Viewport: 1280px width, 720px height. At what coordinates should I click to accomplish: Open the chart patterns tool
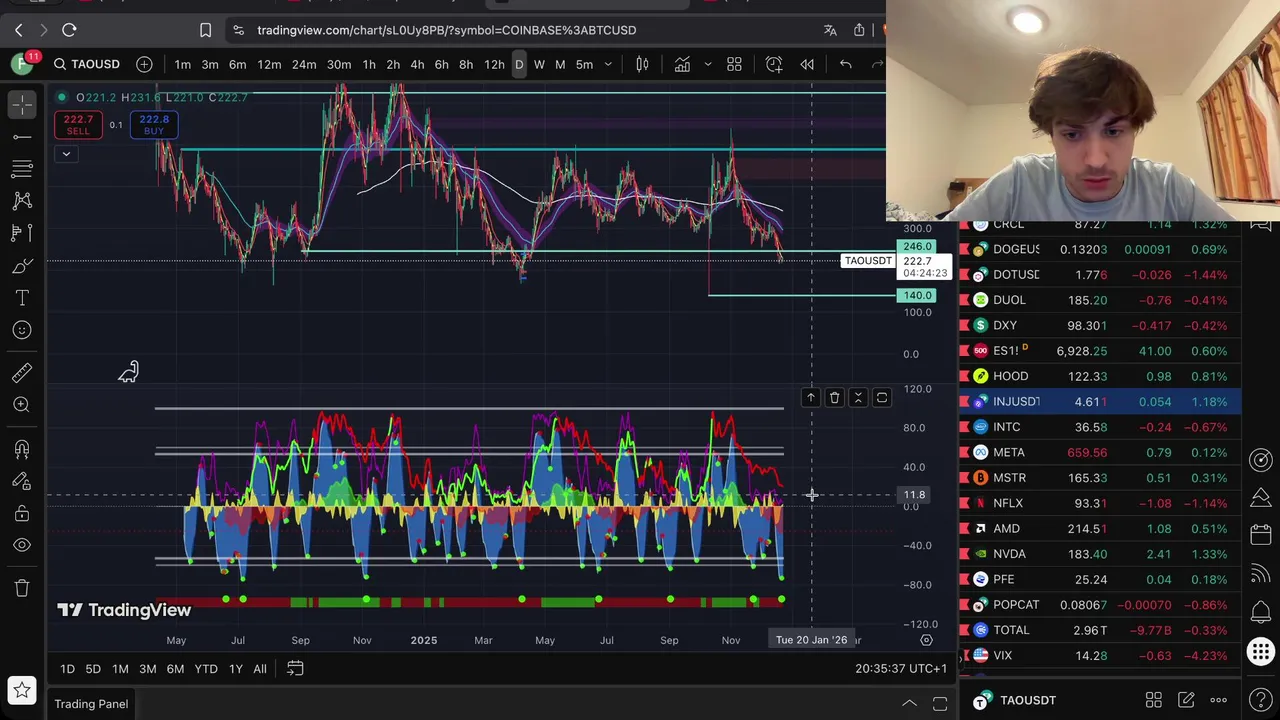coord(22,201)
